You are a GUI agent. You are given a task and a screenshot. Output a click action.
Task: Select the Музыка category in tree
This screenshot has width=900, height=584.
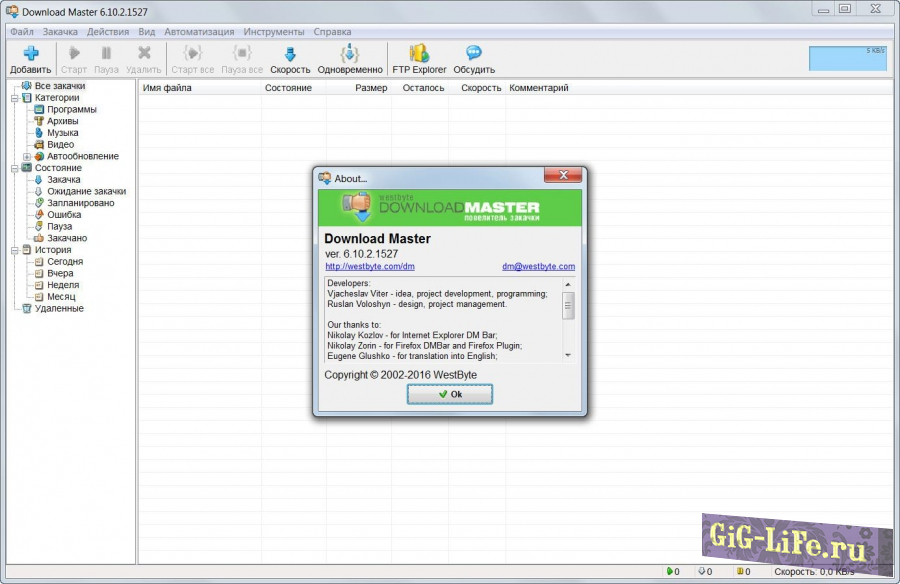[x=62, y=133]
